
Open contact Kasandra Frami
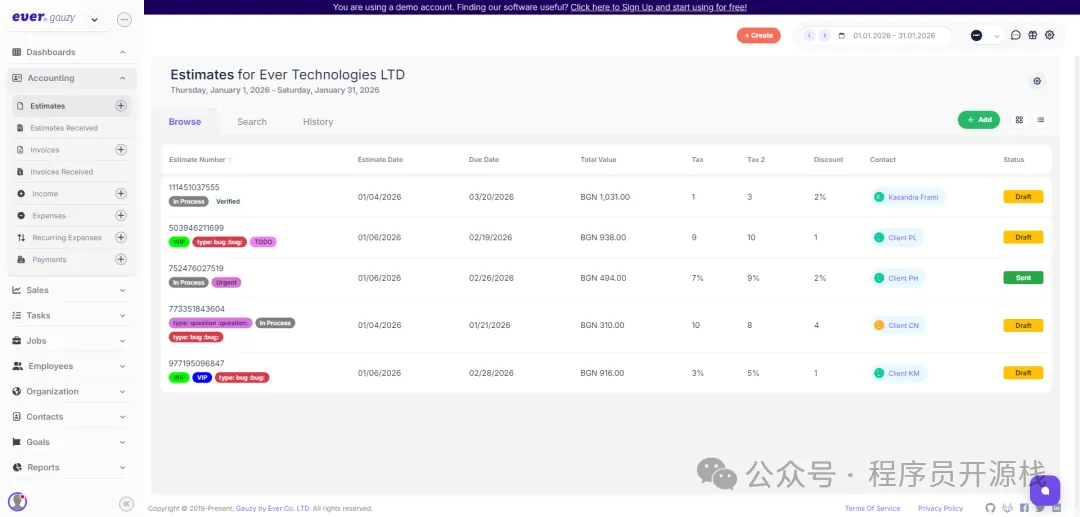coord(908,197)
